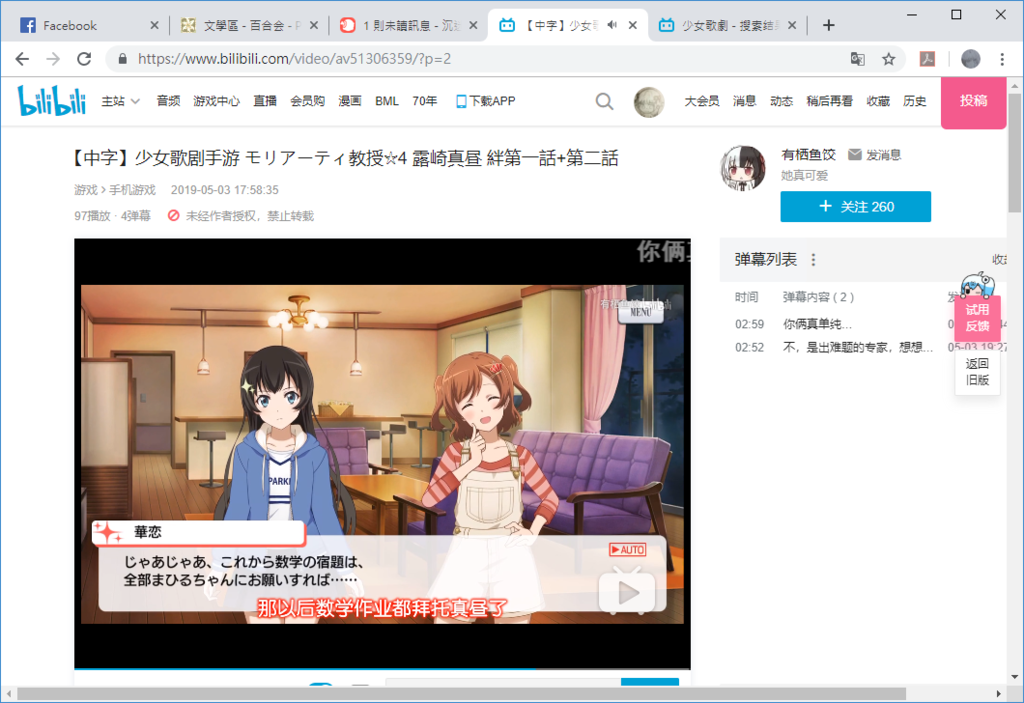Bookmark this page with the star icon
The height and width of the screenshot is (703, 1024).
888,59
